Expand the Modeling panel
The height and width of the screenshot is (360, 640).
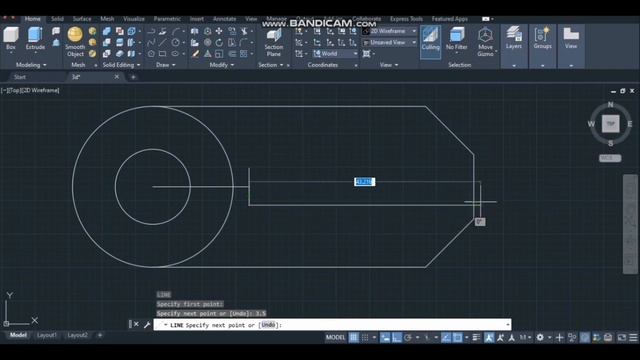(31, 65)
